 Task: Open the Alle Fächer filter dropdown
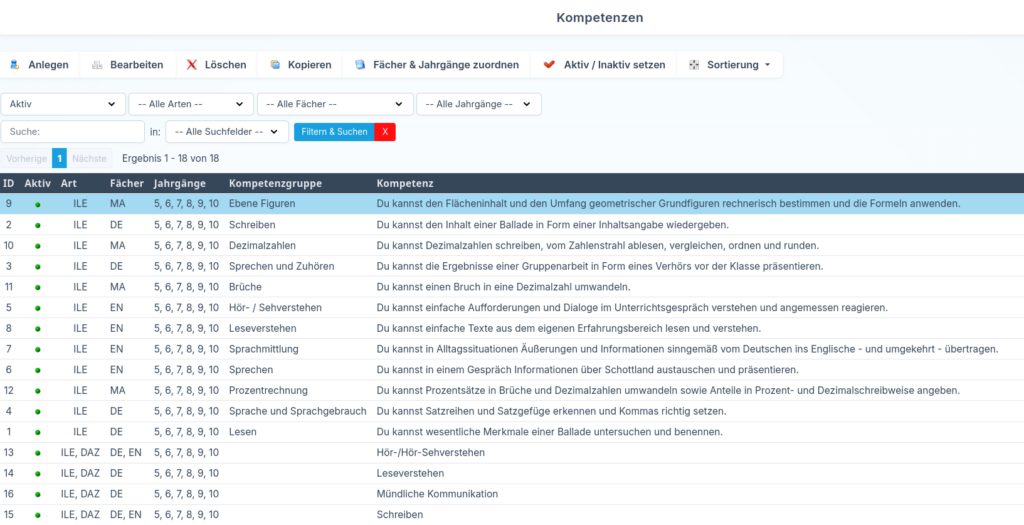pyautogui.click(x=334, y=104)
